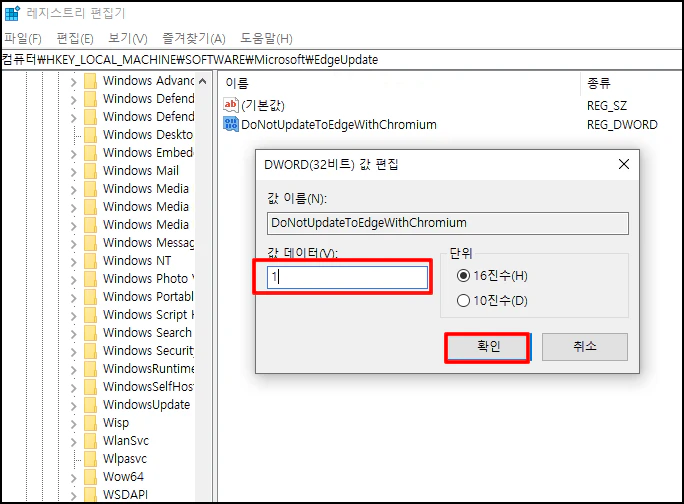Click the Windows Embed folder icon

click(x=90, y=153)
